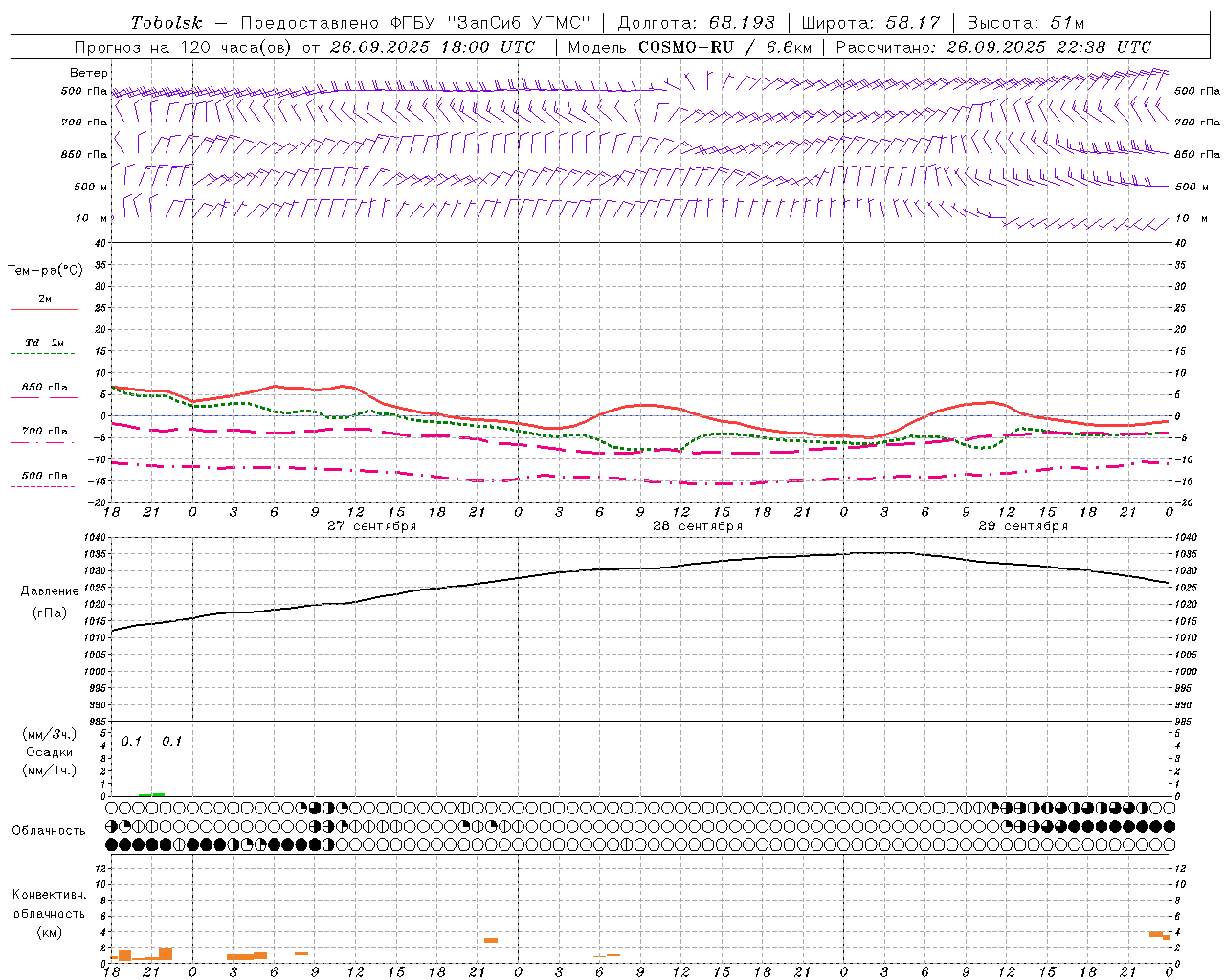Click the green precipitation bar

(x=151, y=794)
